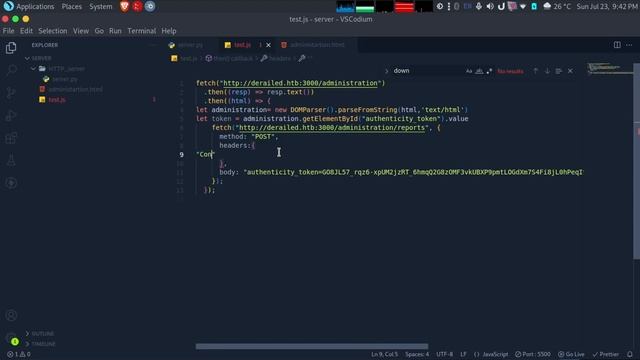Viewport: 640px width, 360px height.
Task: Open the Terminal menu
Action: click(142, 31)
